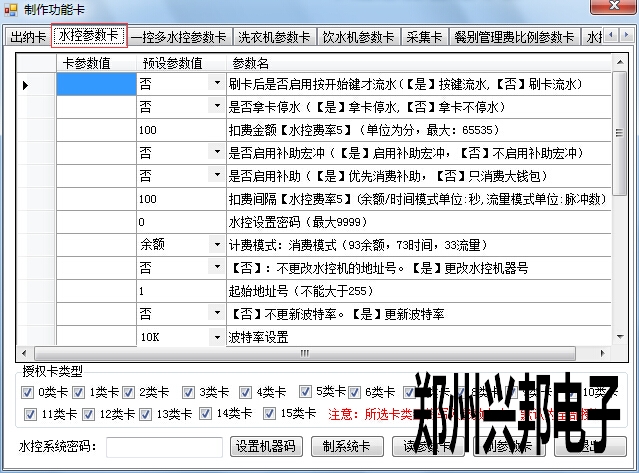Click the 设置机器码 button
The image size is (639, 473).
265,446
